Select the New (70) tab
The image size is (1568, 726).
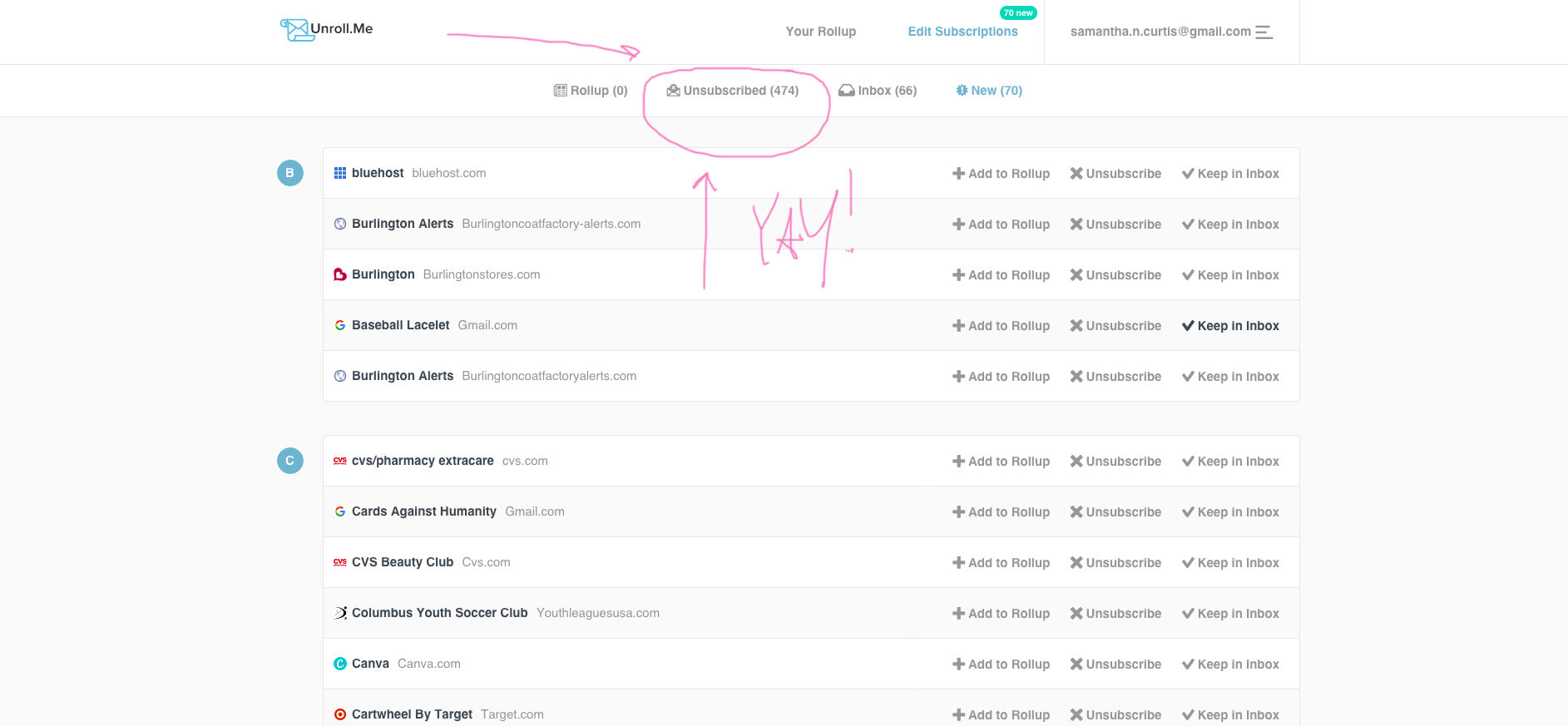[x=989, y=91]
